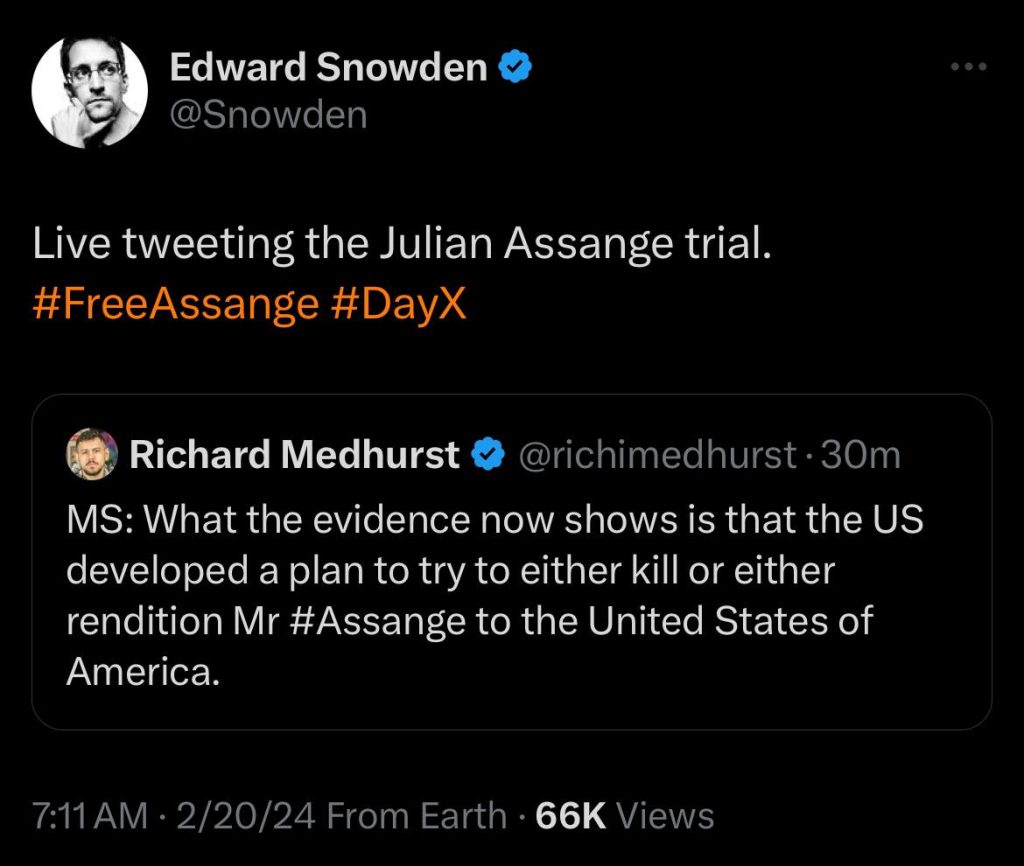The image size is (1024, 866).
Task: Tap the #Assange hashtag in quoted tweet
Action: tap(382, 621)
